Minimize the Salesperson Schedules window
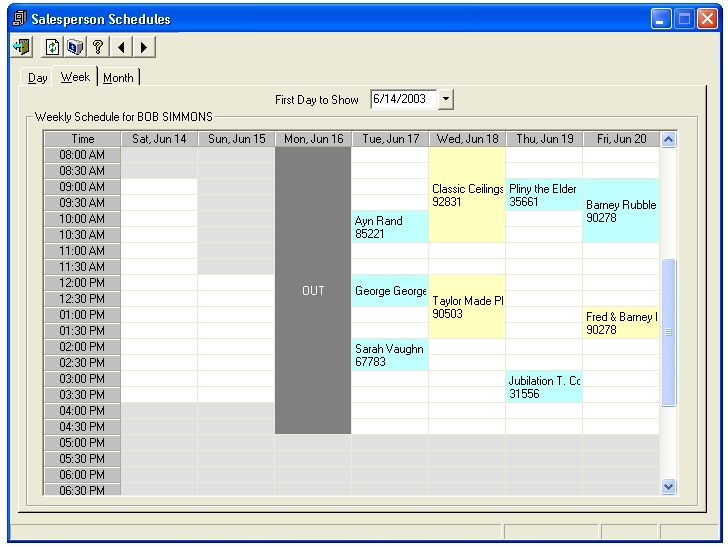 click(x=661, y=19)
